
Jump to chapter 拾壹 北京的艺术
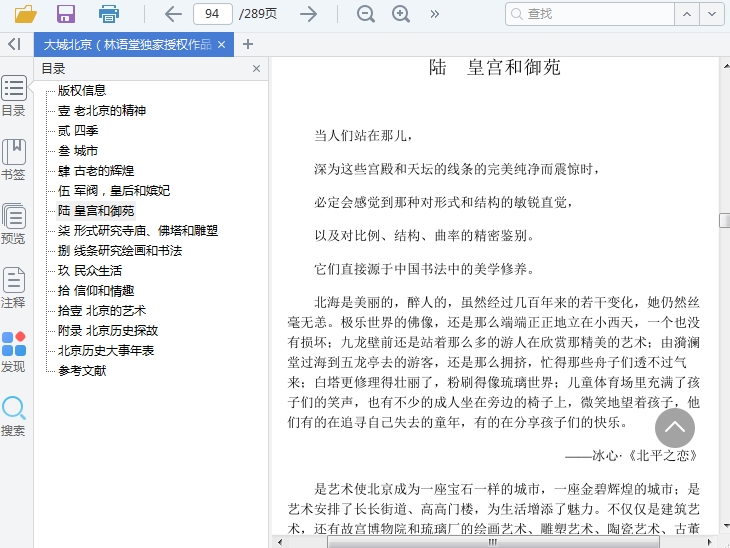(101, 311)
